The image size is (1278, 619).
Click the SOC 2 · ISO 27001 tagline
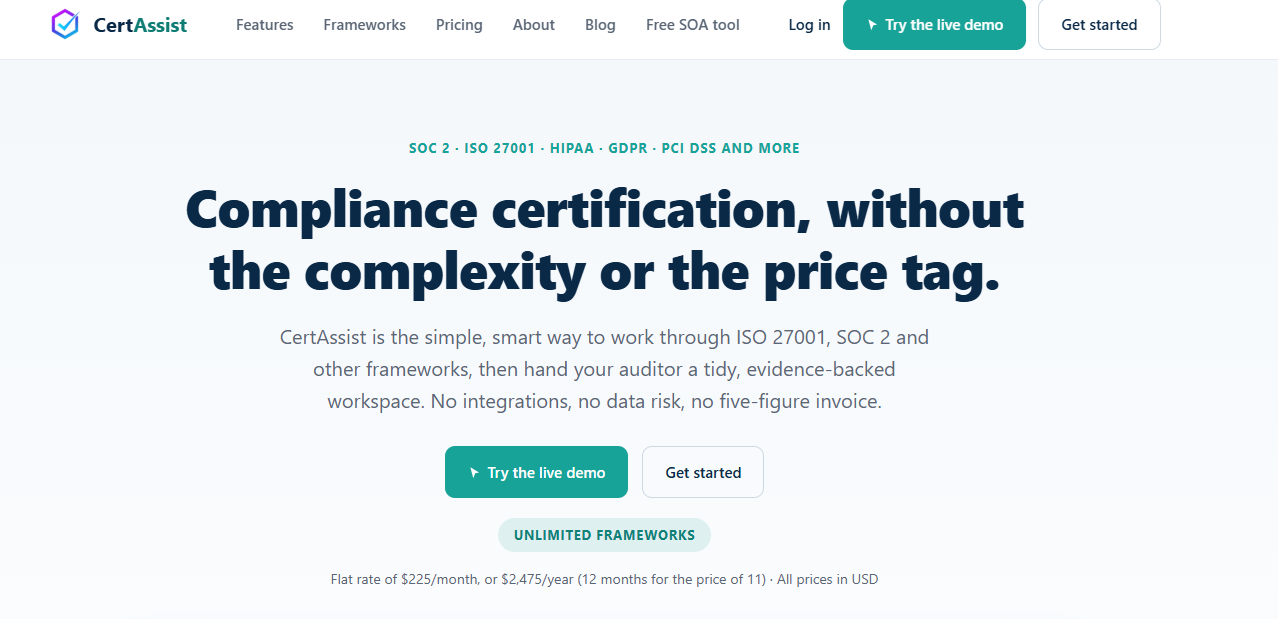point(604,148)
